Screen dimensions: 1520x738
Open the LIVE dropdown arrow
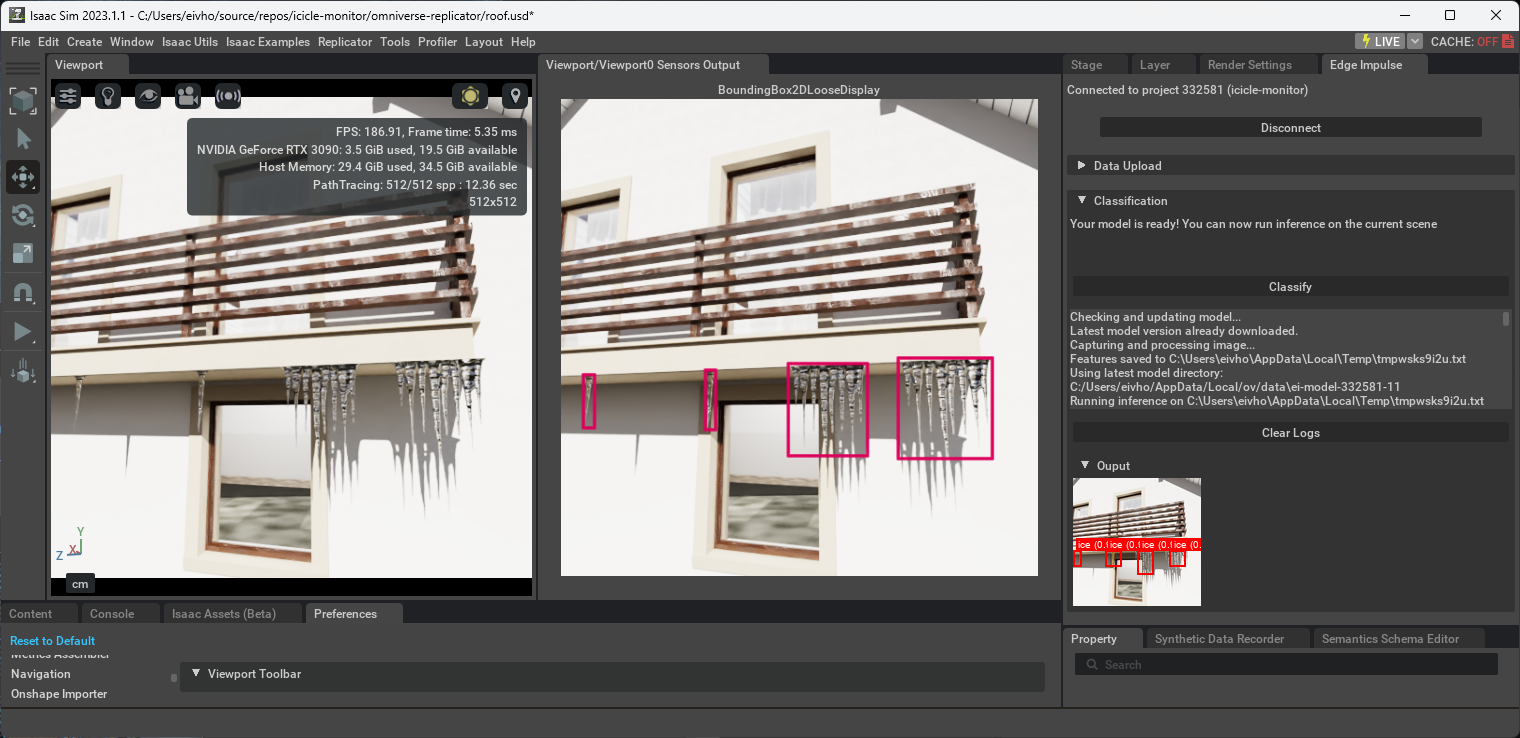click(1415, 41)
